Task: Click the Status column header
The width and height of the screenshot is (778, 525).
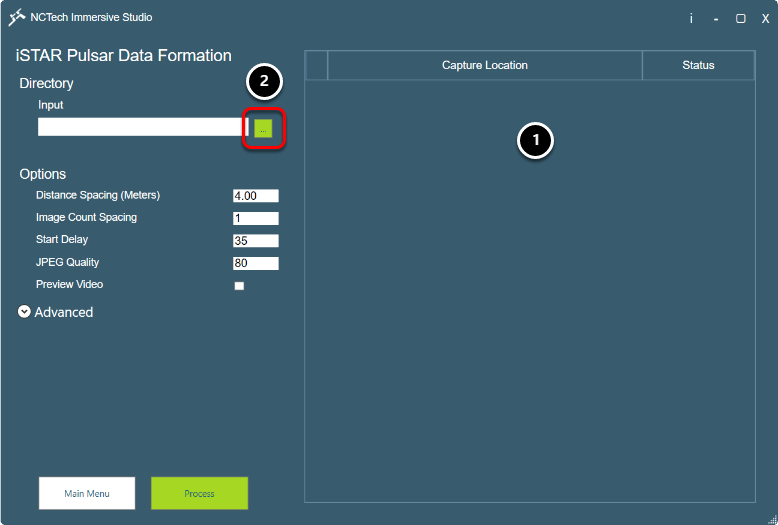Action: click(x=698, y=65)
